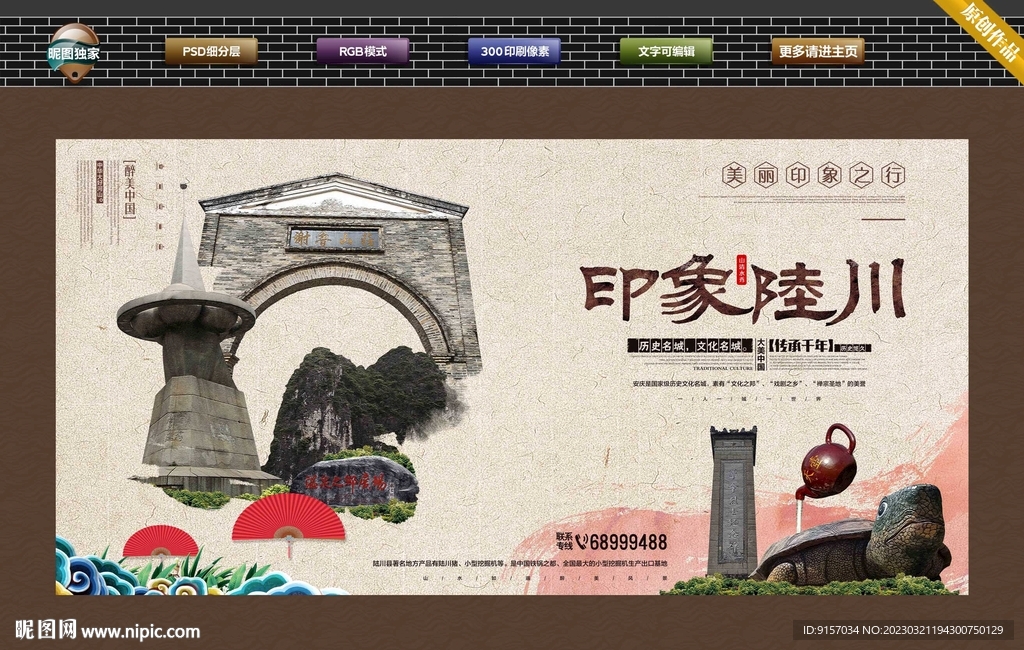The width and height of the screenshot is (1024, 650).
Task: Click the 印象陆川 poster title
Action: (743, 289)
